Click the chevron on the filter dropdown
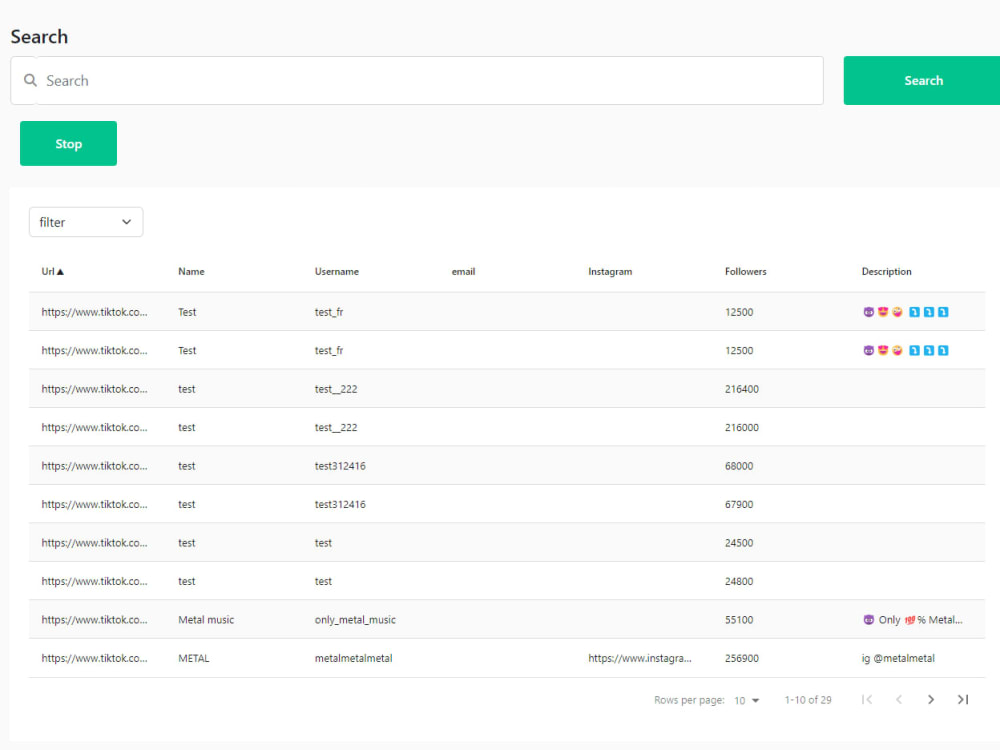 pyautogui.click(x=126, y=221)
